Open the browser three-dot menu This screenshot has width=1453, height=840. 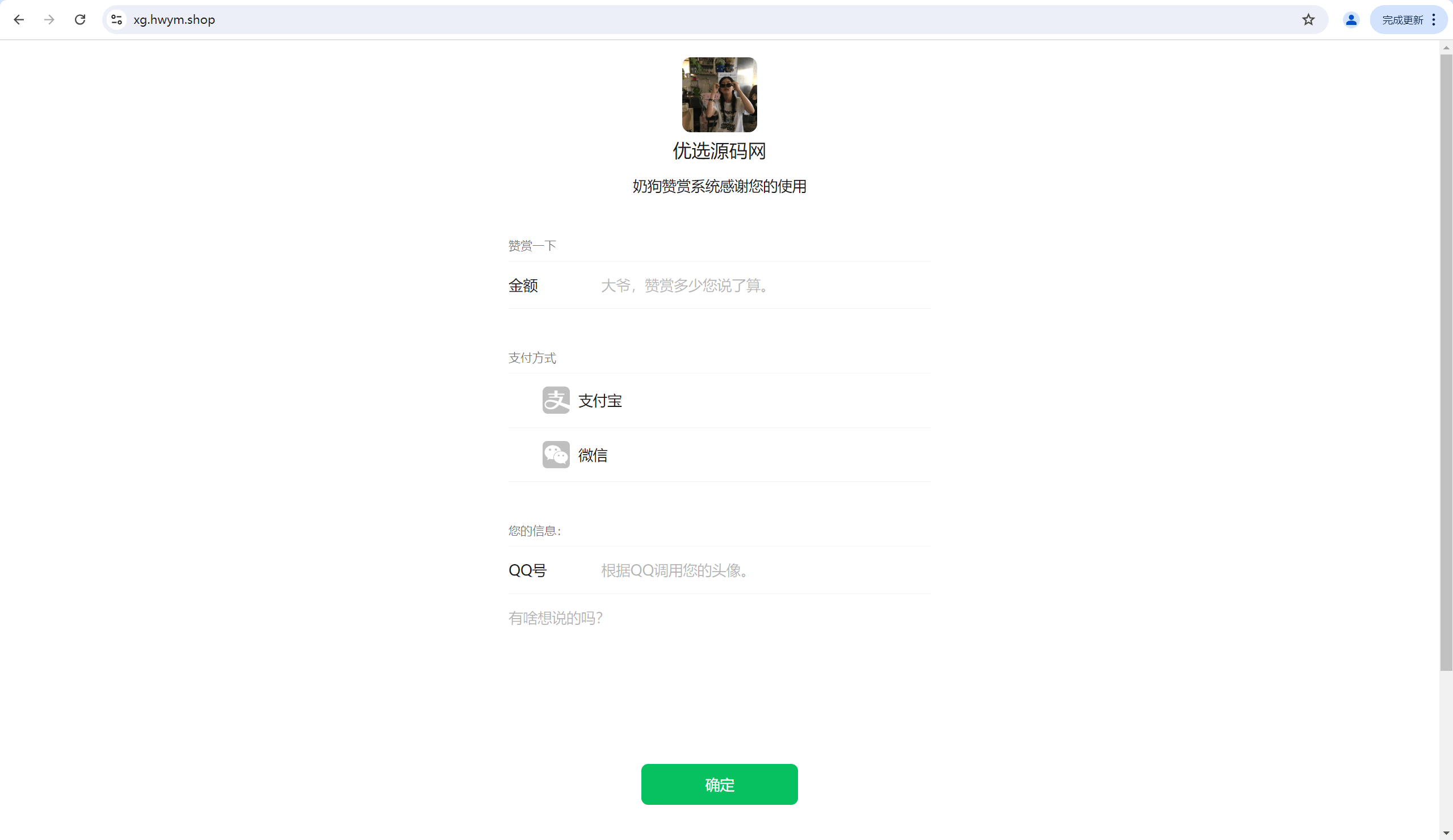click(x=1434, y=20)
